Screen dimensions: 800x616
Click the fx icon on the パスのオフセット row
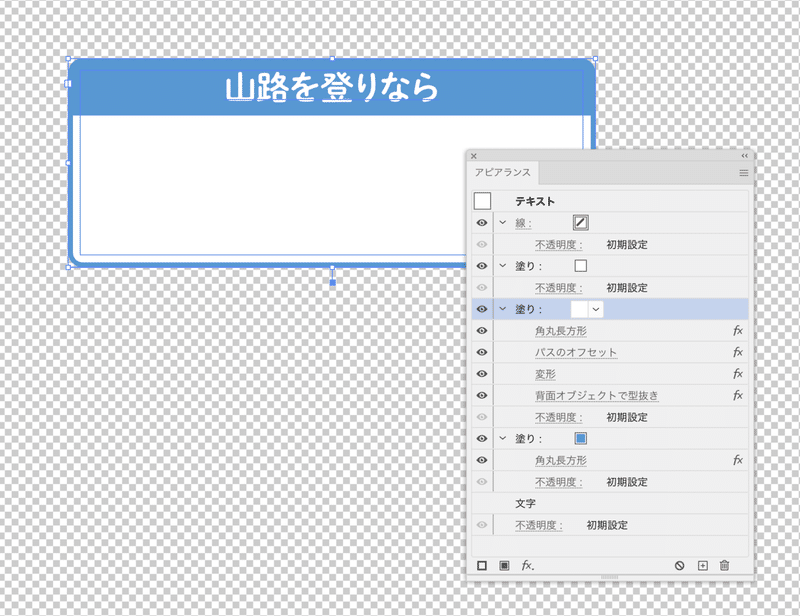pyautogui.click(x=738, y=352)
